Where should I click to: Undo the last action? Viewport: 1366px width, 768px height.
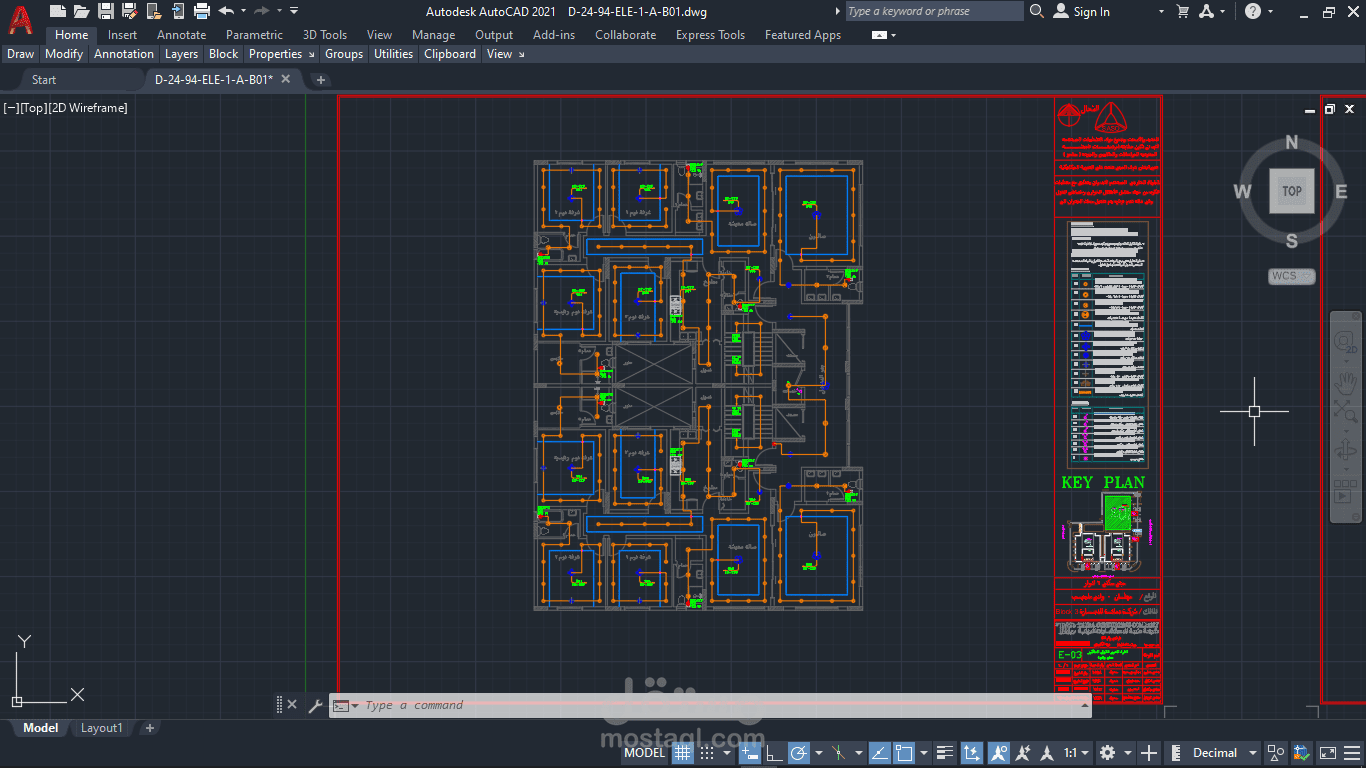pyautogui.click(x=226, y=11)
